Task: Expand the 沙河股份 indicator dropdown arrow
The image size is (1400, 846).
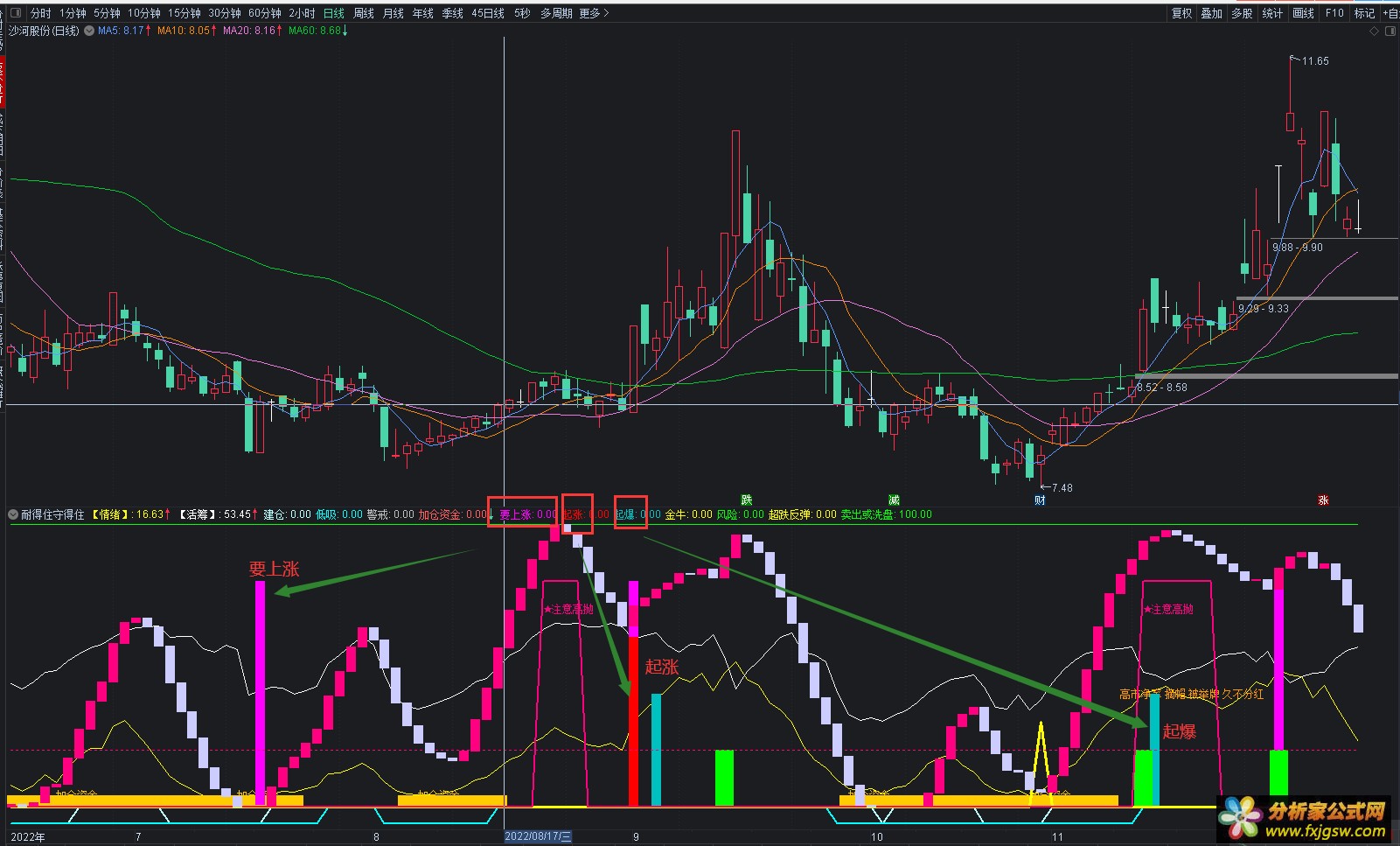Action: [x=89, y=31]
